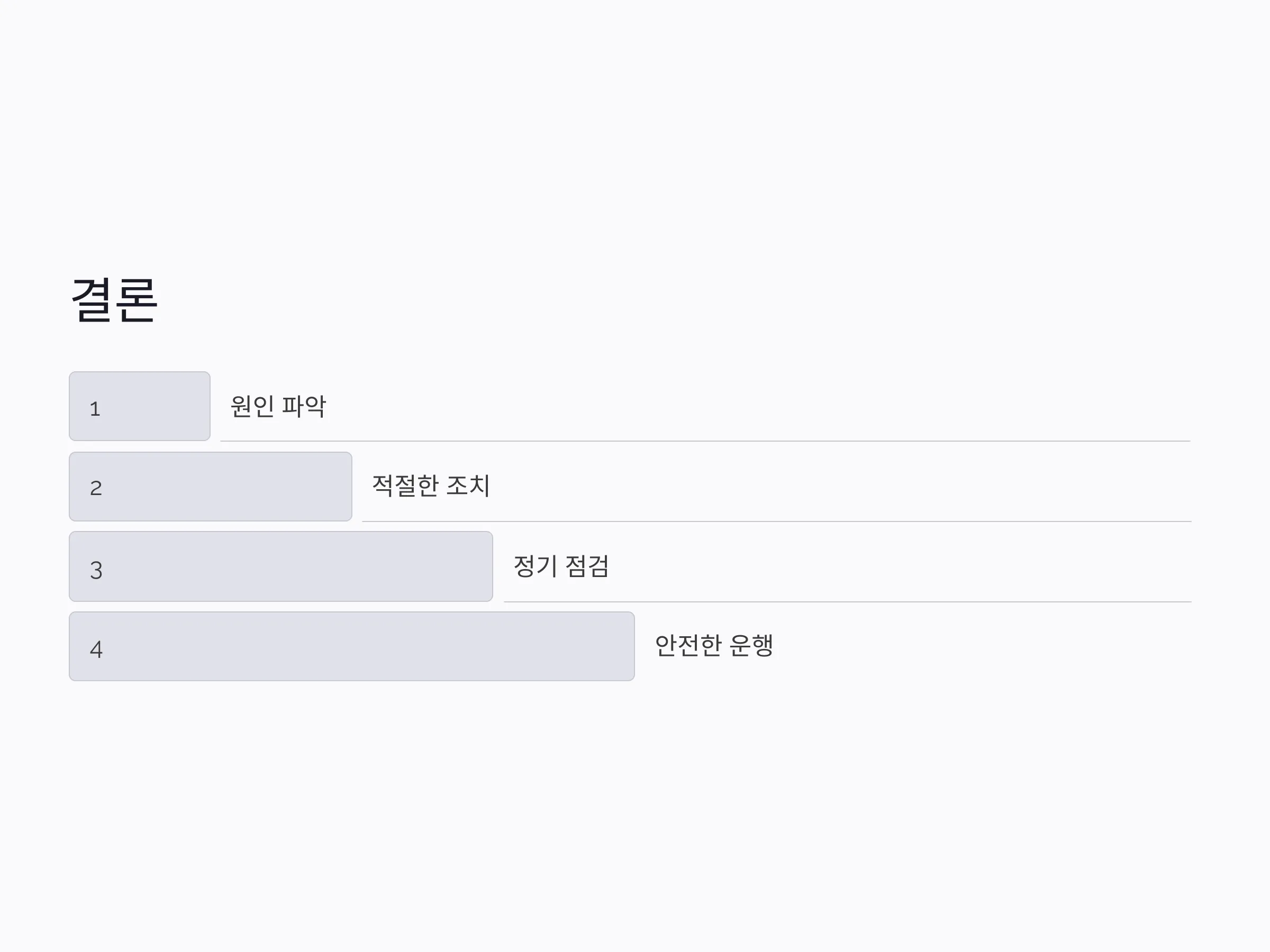Viewport: 1270px width, 952px height.
Task: Select the shortest gray step bar
Action: 140,406
